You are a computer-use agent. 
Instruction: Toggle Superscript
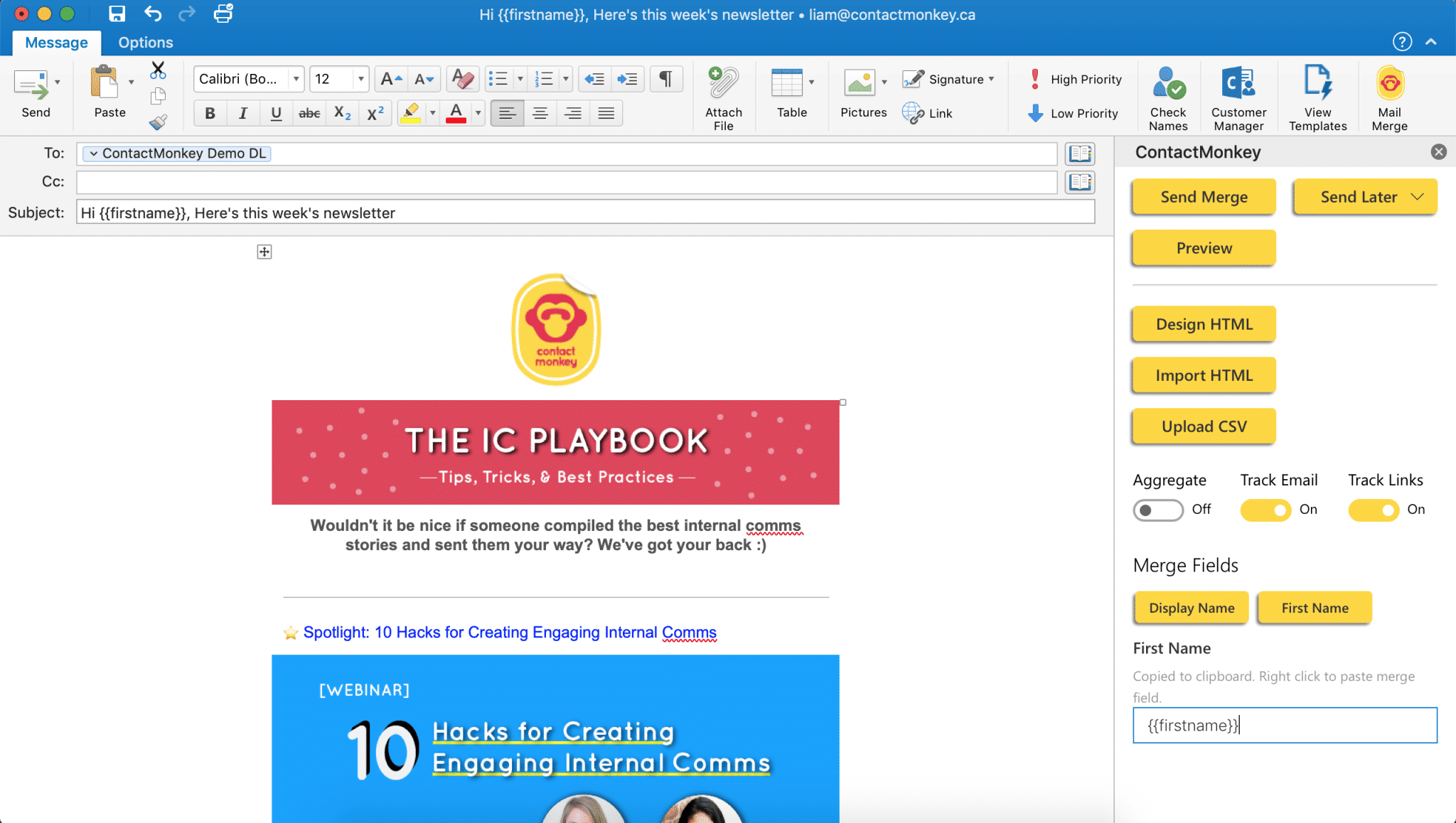tap(375, 113)
